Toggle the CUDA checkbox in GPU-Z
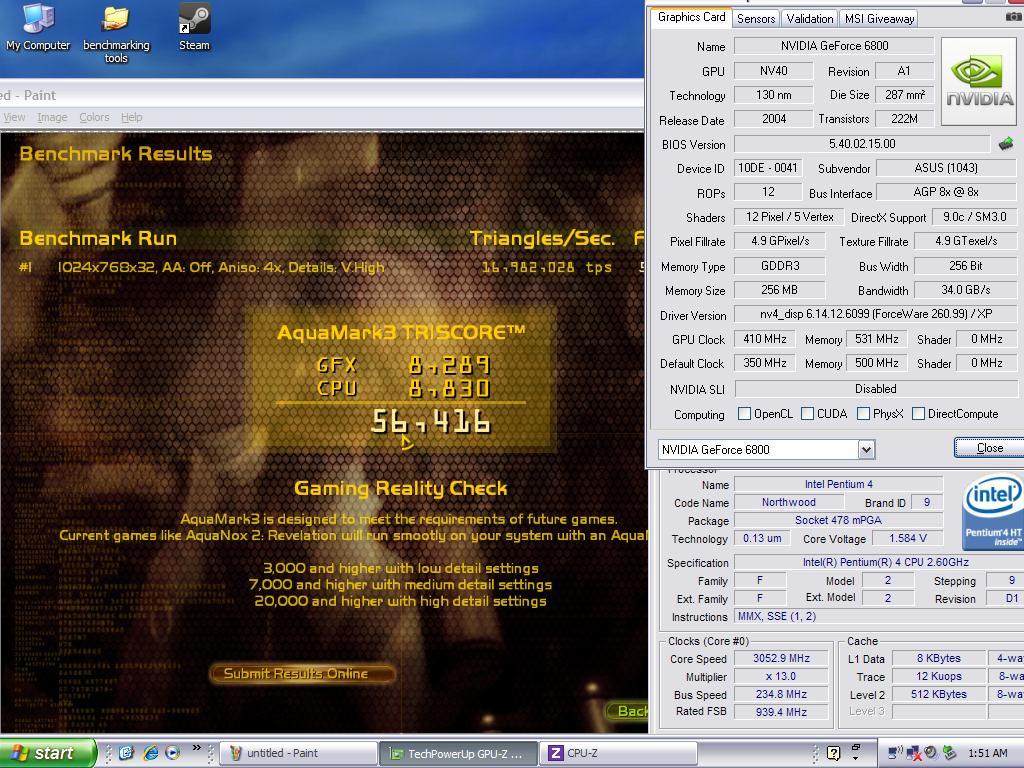The image size is (1024, 768). pyautogui.click(x=807, y=413)
